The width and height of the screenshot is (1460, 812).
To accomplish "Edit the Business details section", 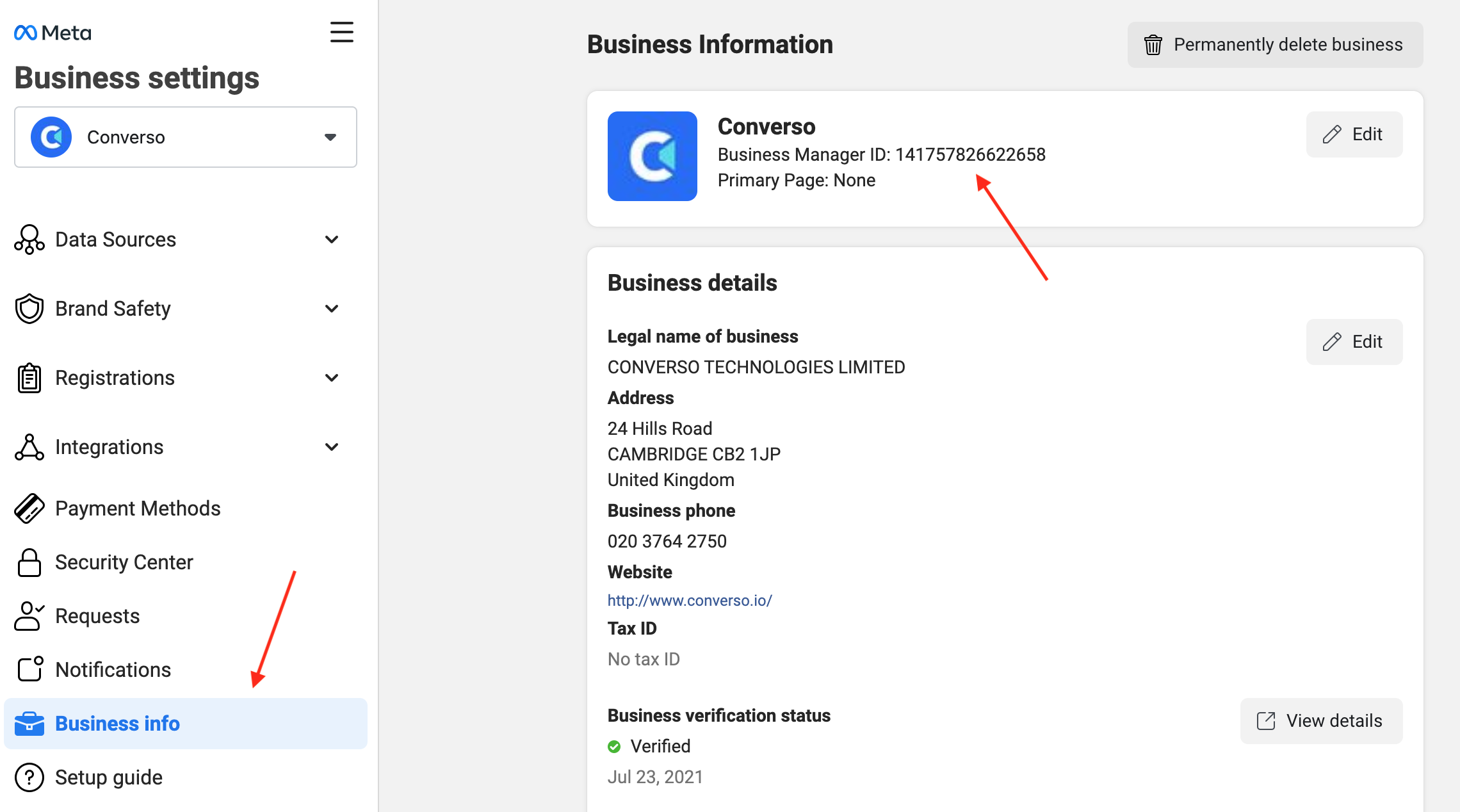I will point(1354,342).
